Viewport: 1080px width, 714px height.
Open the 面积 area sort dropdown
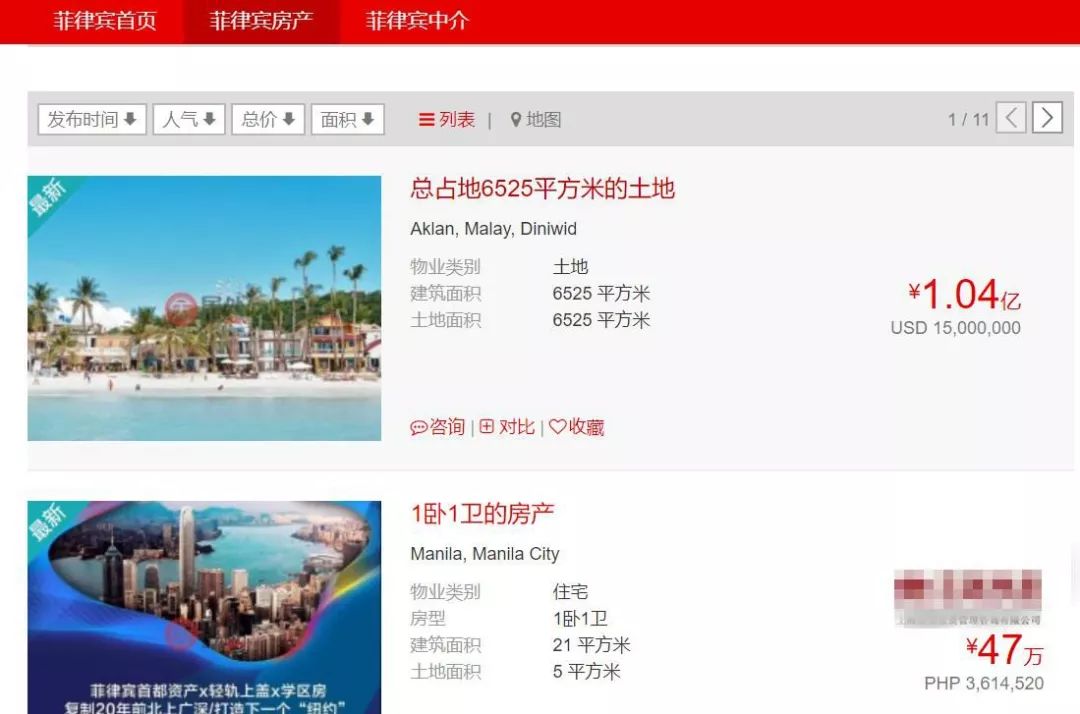(347, 118)
